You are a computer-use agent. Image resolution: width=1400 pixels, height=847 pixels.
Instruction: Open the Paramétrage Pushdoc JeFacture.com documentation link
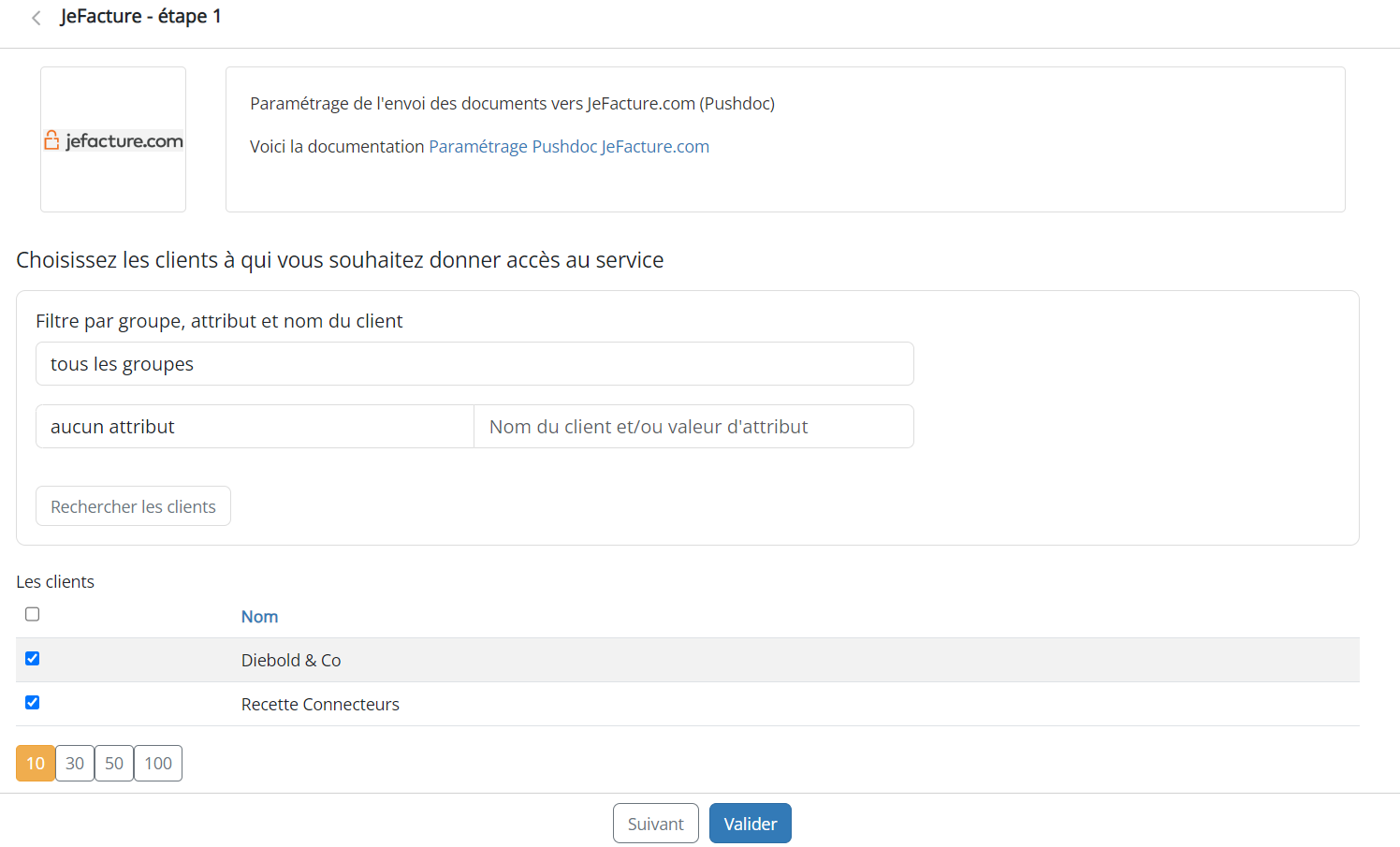coord(568,147)
